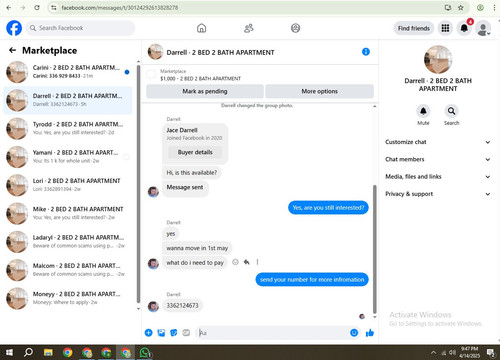Screen dimensions: 500x360
Task: Open the Tyrodd conversation
Action: click(x=68, y=128)
